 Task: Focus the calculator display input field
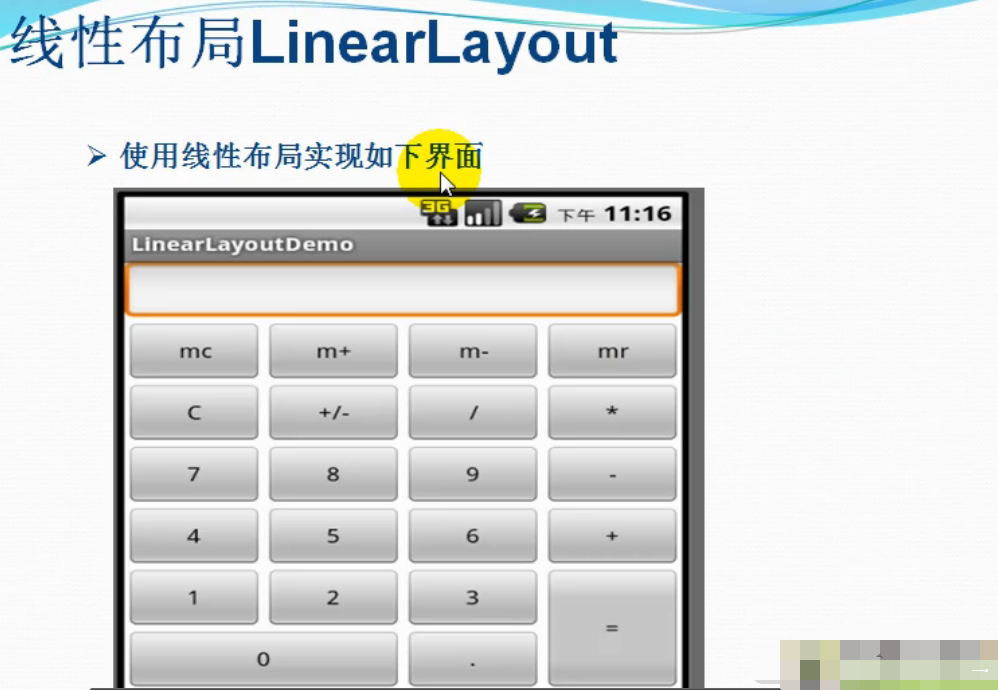(x=404, y=290)
